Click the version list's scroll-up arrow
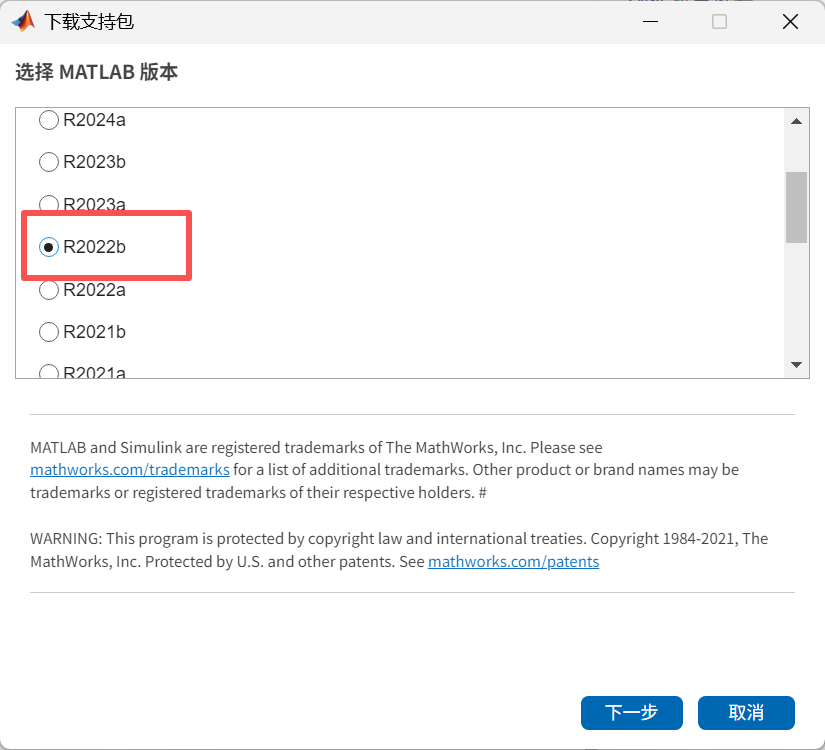 [x=796, y=122]
